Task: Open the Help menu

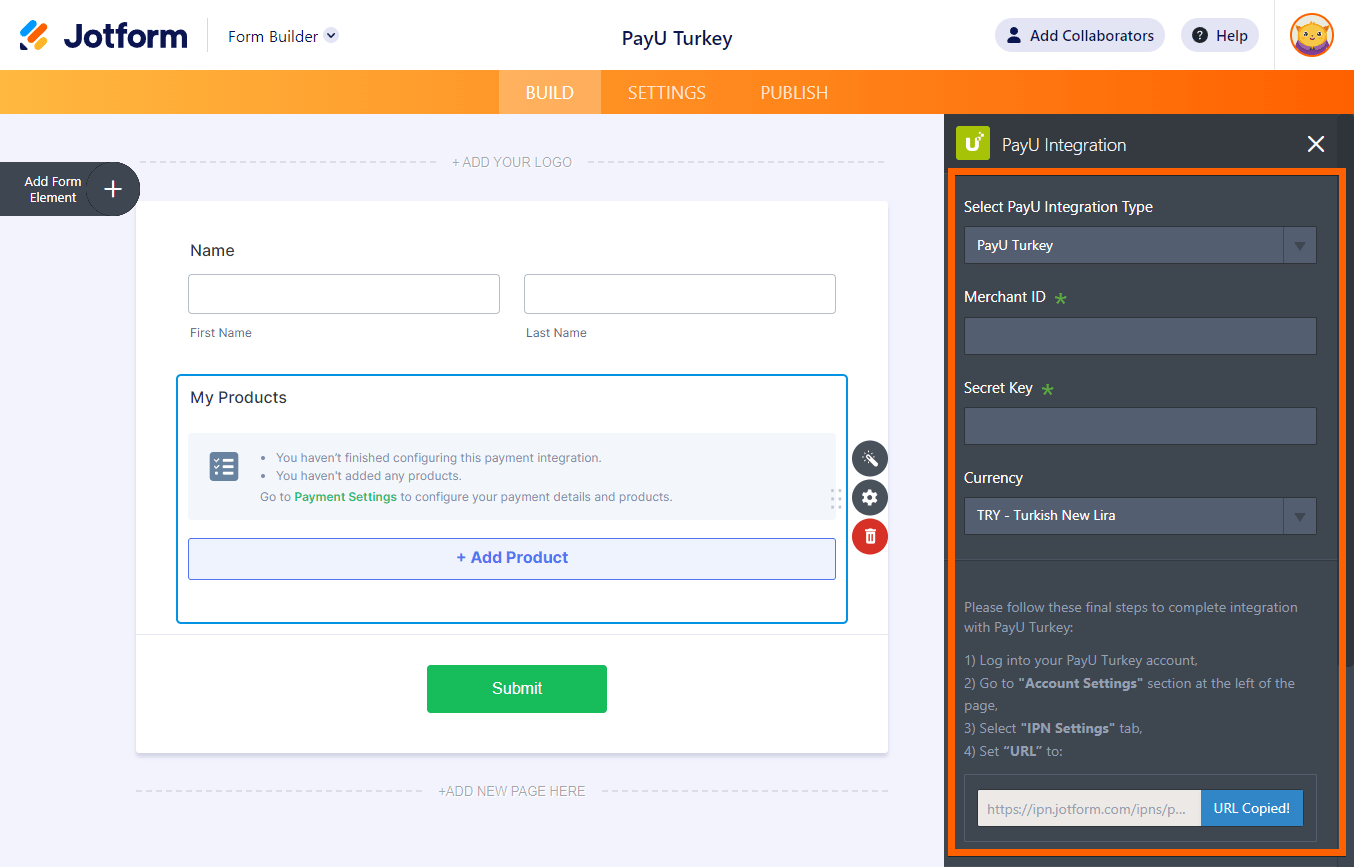Action: (x=1220, y=35)
